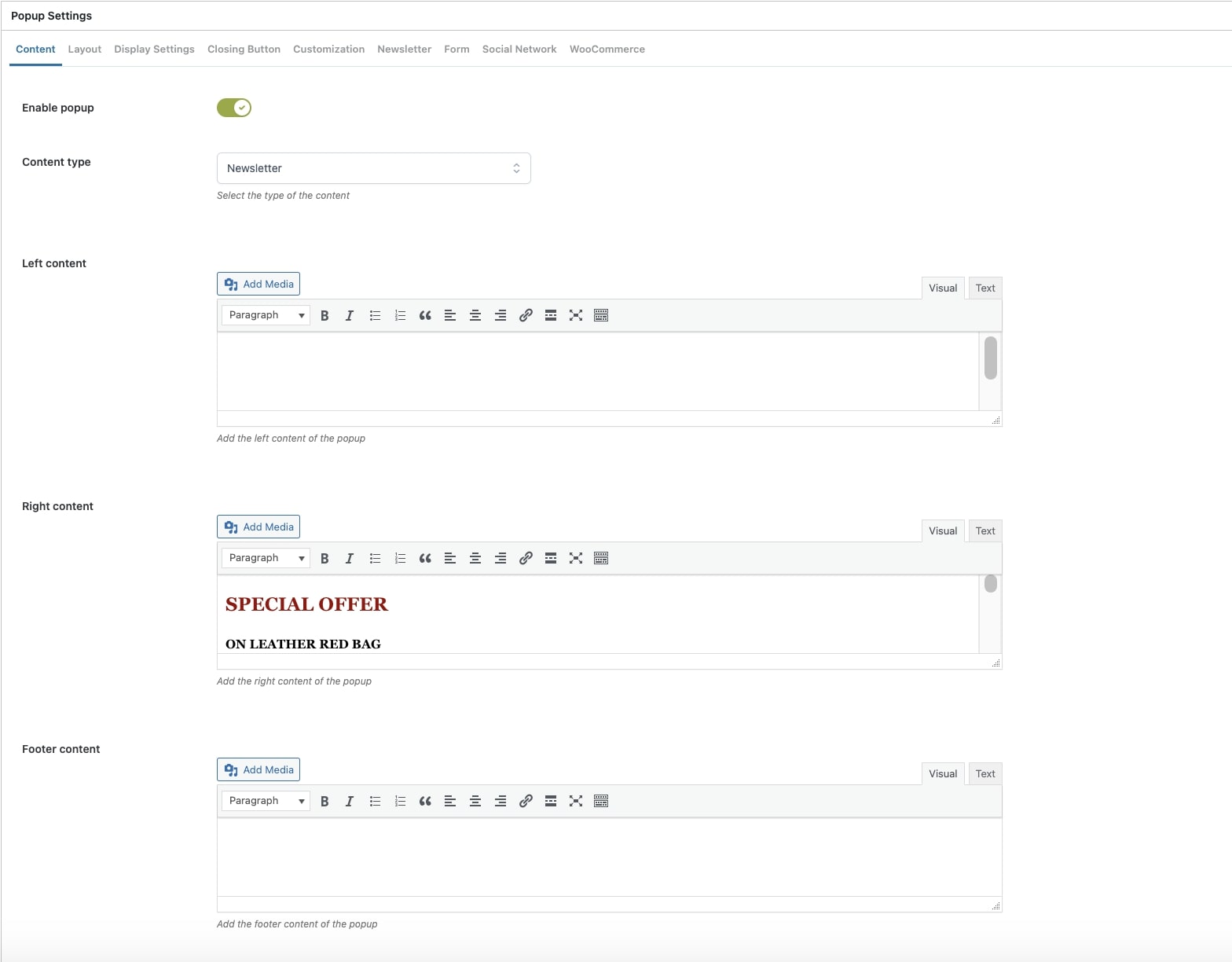The height and width of the screenshot is (962, 1232).
Task: Click Add Media for Right content
Action: (x=258, y=527)
